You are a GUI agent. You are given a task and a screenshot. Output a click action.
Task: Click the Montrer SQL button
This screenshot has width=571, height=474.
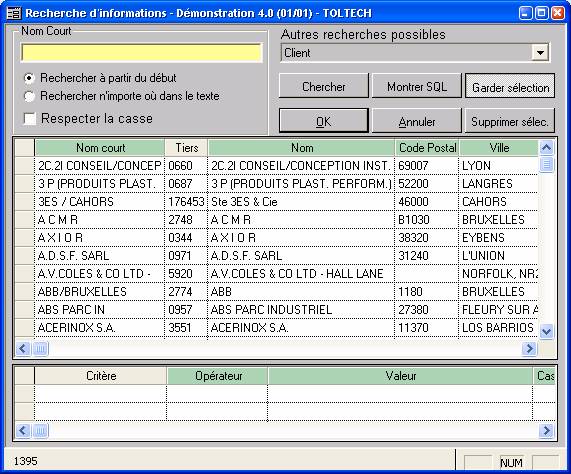click(x=417, y=86)
